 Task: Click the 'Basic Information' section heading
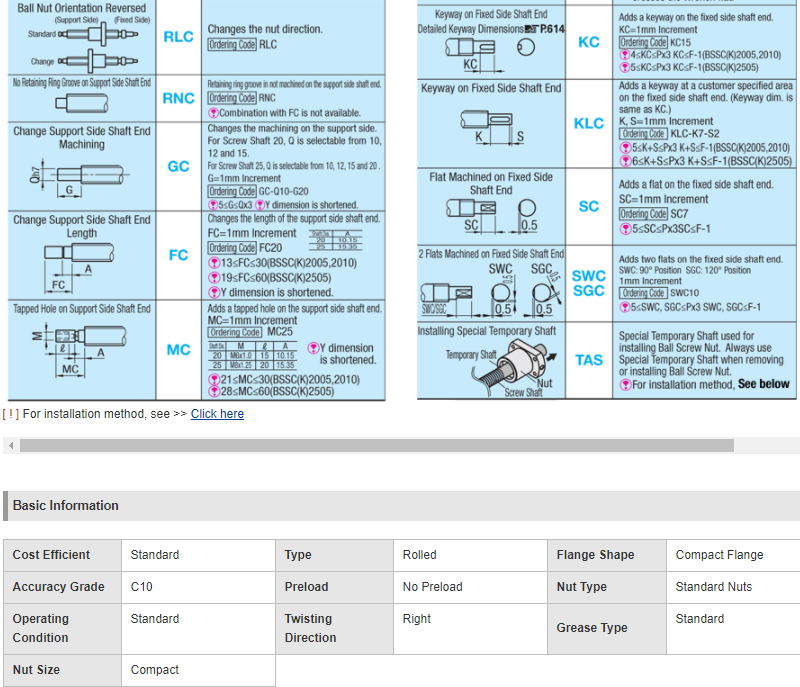(66, 505)
